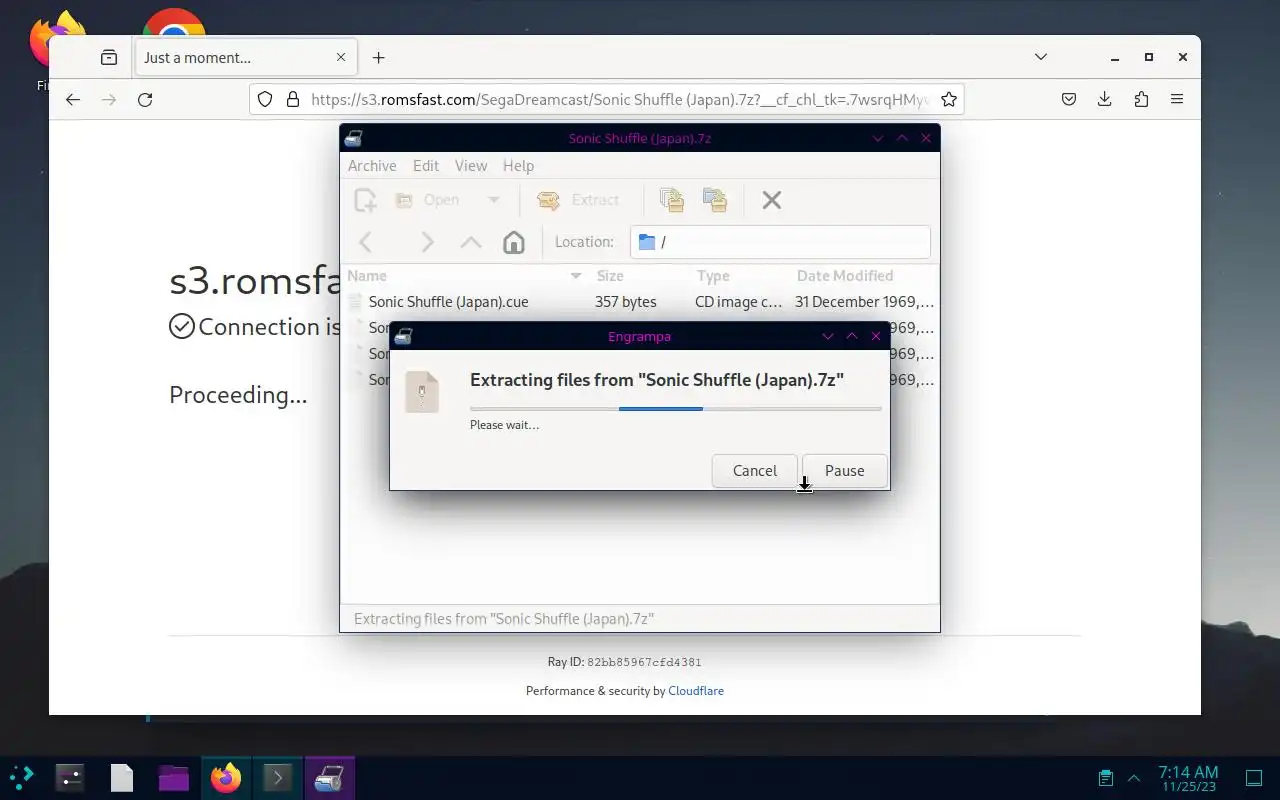Sort files by Type column
This screenshot has width=1280, height=800.
[741, 276]
